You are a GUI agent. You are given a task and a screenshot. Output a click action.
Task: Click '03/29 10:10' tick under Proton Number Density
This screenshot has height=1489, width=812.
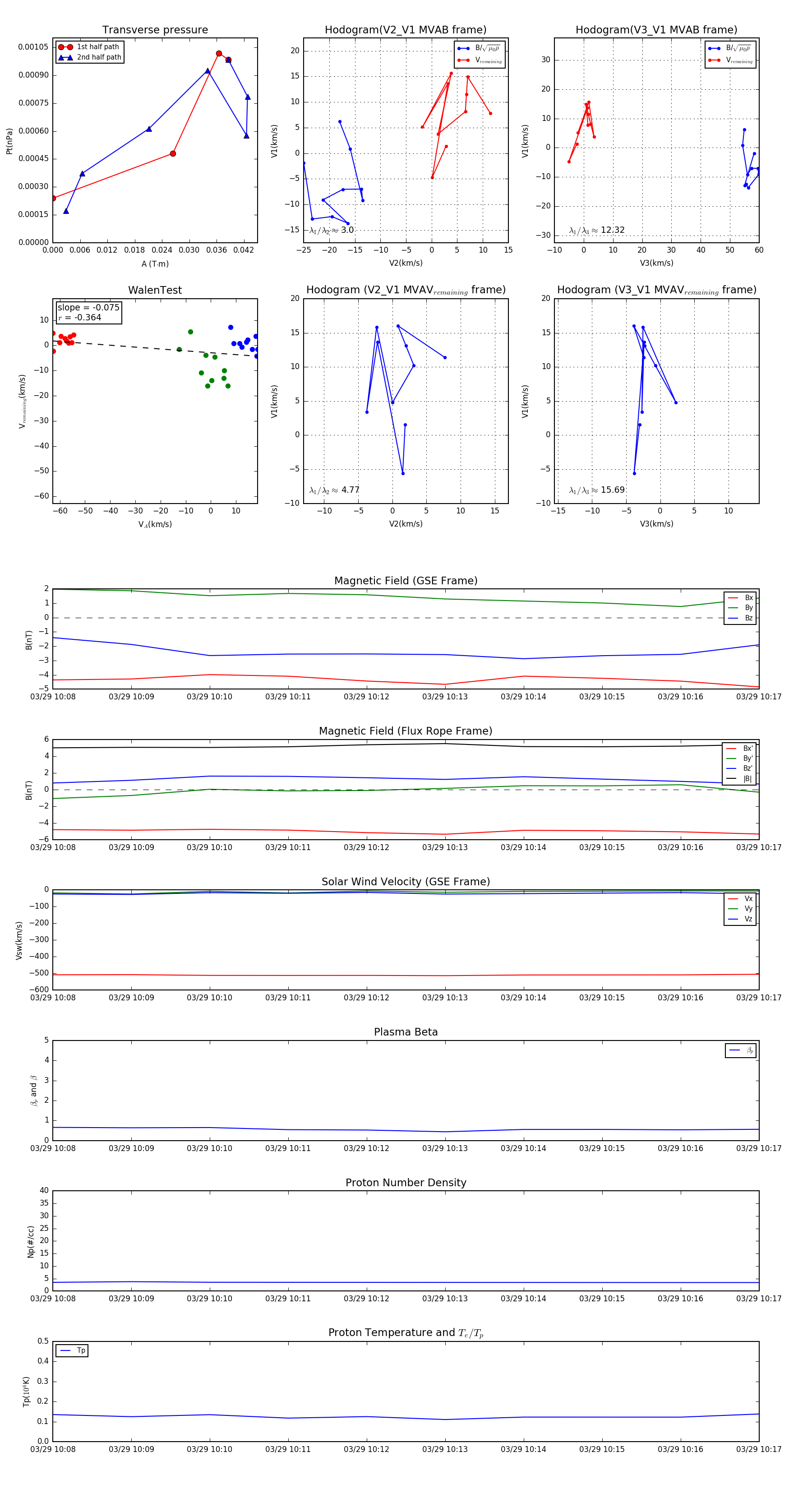pyautogui.click(x=209, y=1299)
